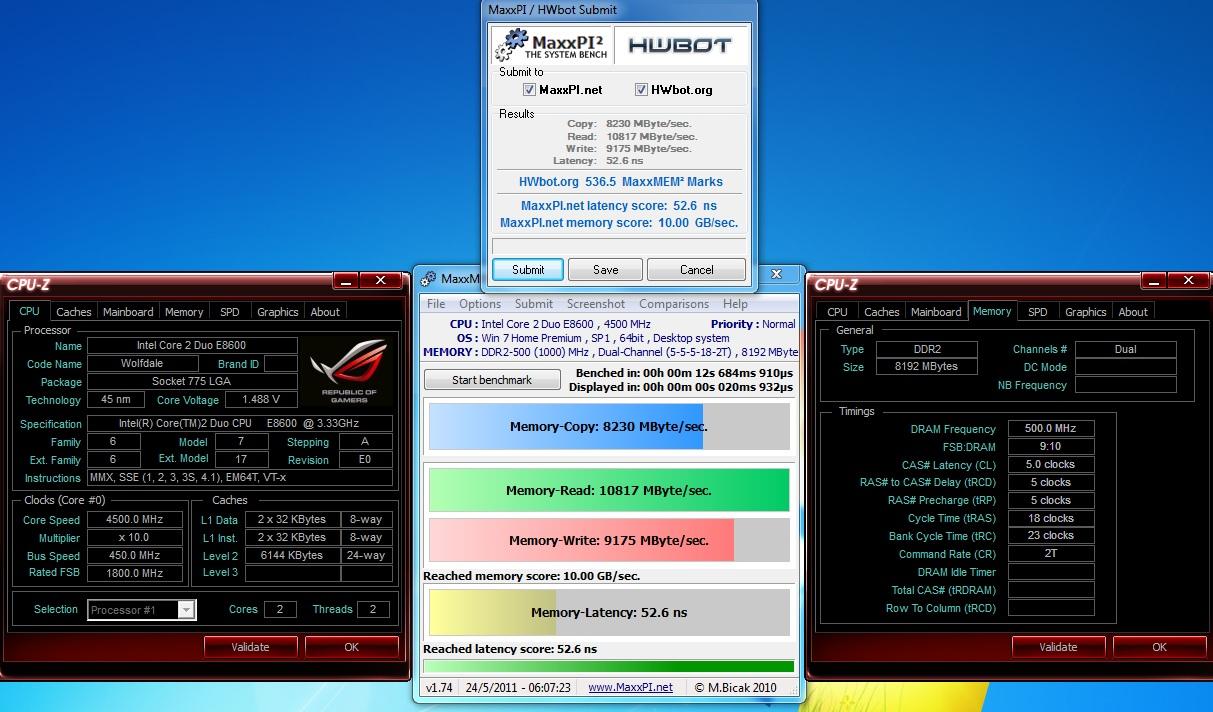Open the Submit menu in MaxxMEM
This screenshot has height=712, width=1213.
[534, 304]
